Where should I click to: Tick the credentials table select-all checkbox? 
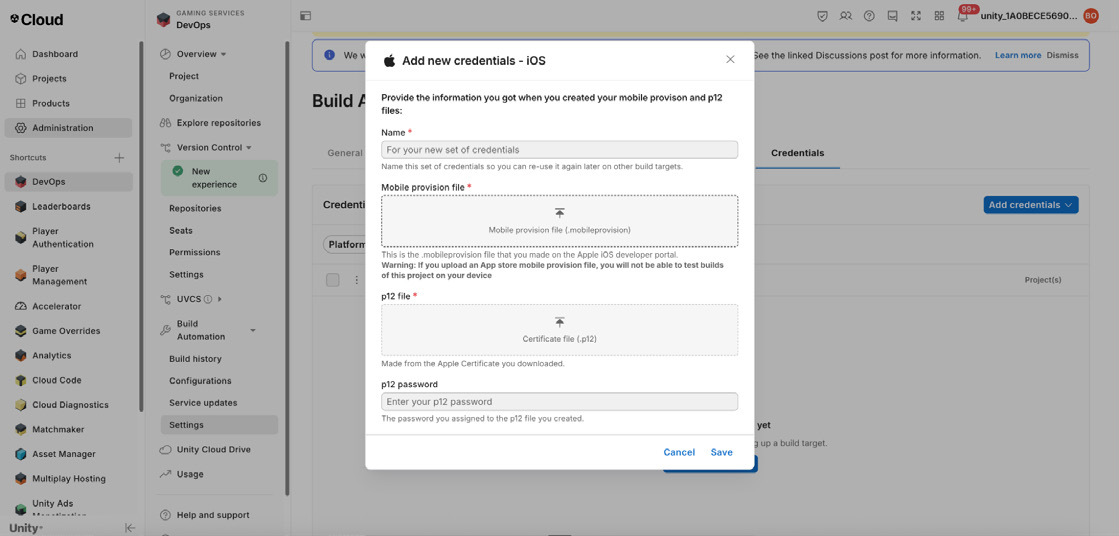click(x=333, y=280)
